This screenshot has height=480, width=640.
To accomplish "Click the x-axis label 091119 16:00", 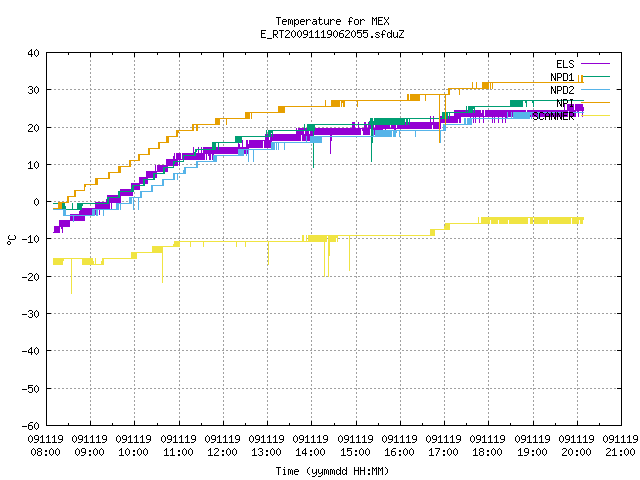I will (400, 446).
